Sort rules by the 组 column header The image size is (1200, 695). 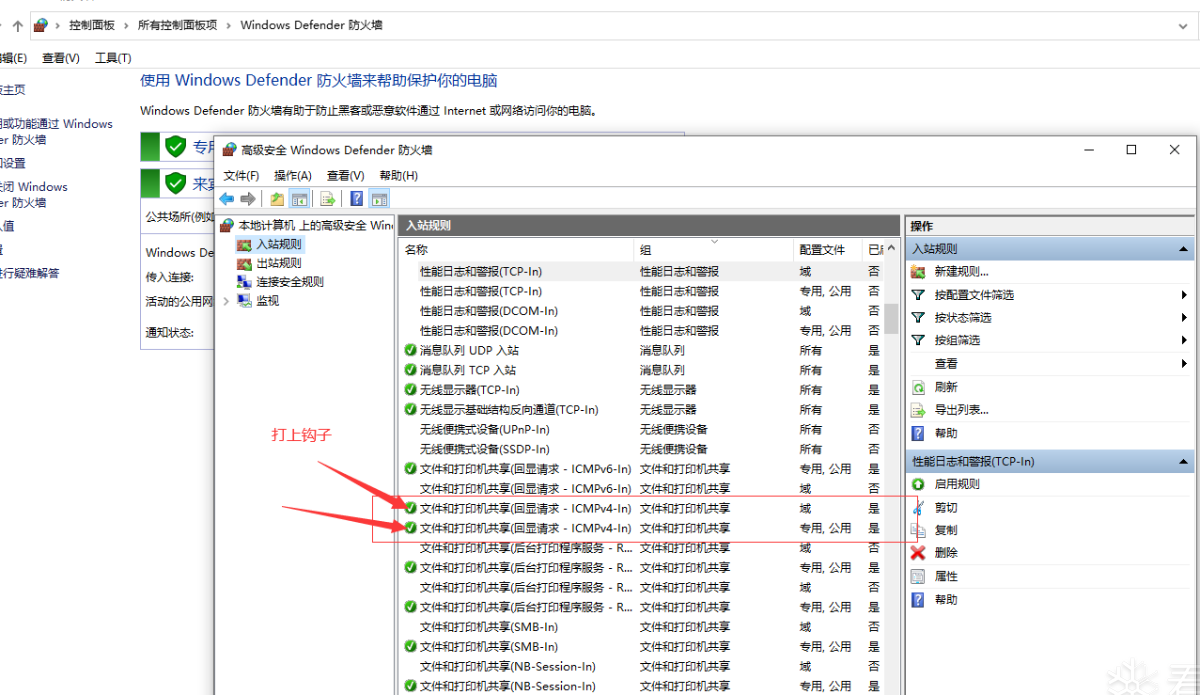pyautogui.click(x=714, y=250)
